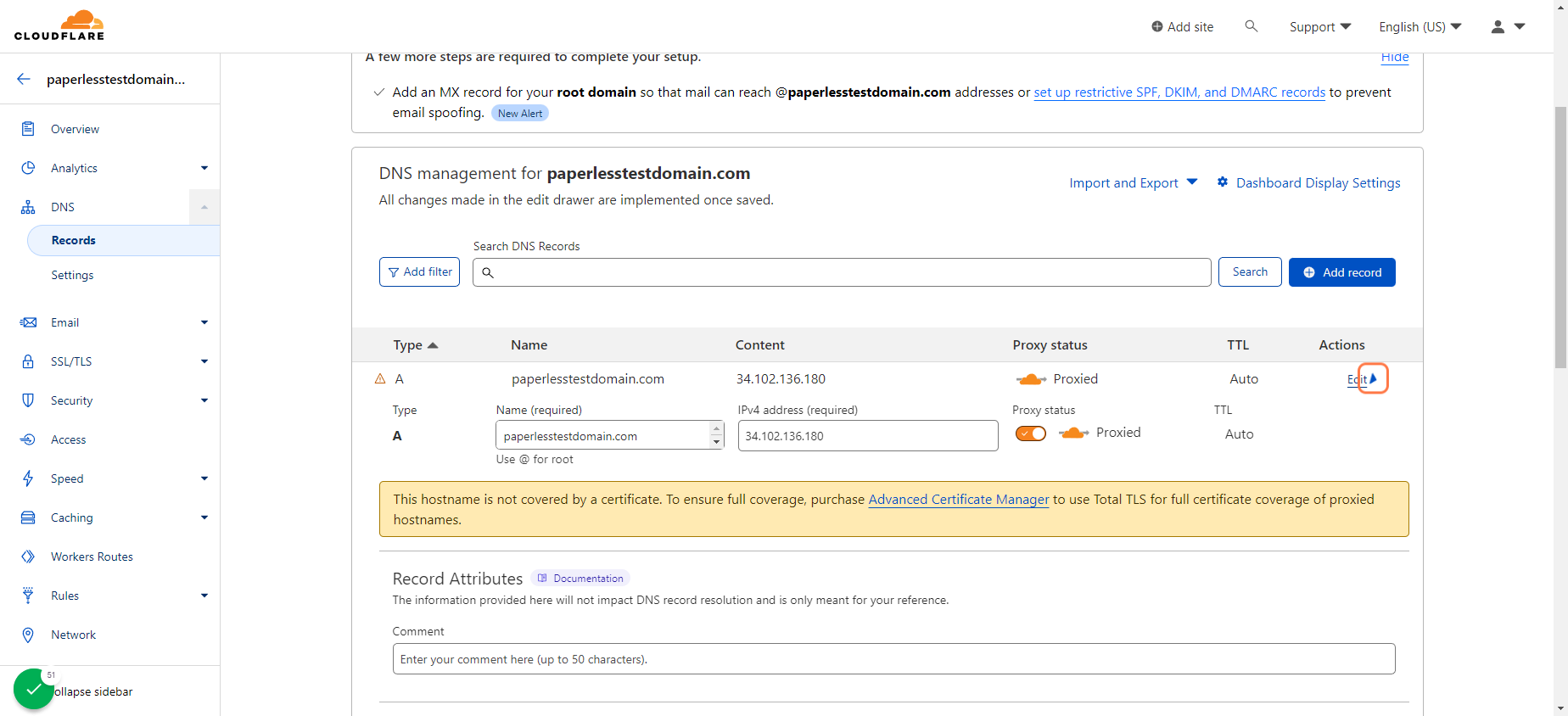
Task: Click the Workers Routes icon
Action: [x=28, y=557]
